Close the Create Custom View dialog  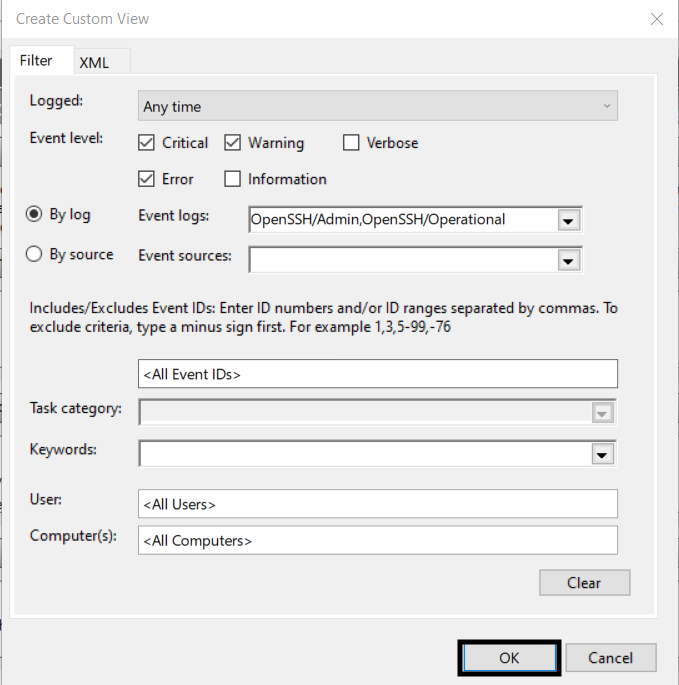657,19
